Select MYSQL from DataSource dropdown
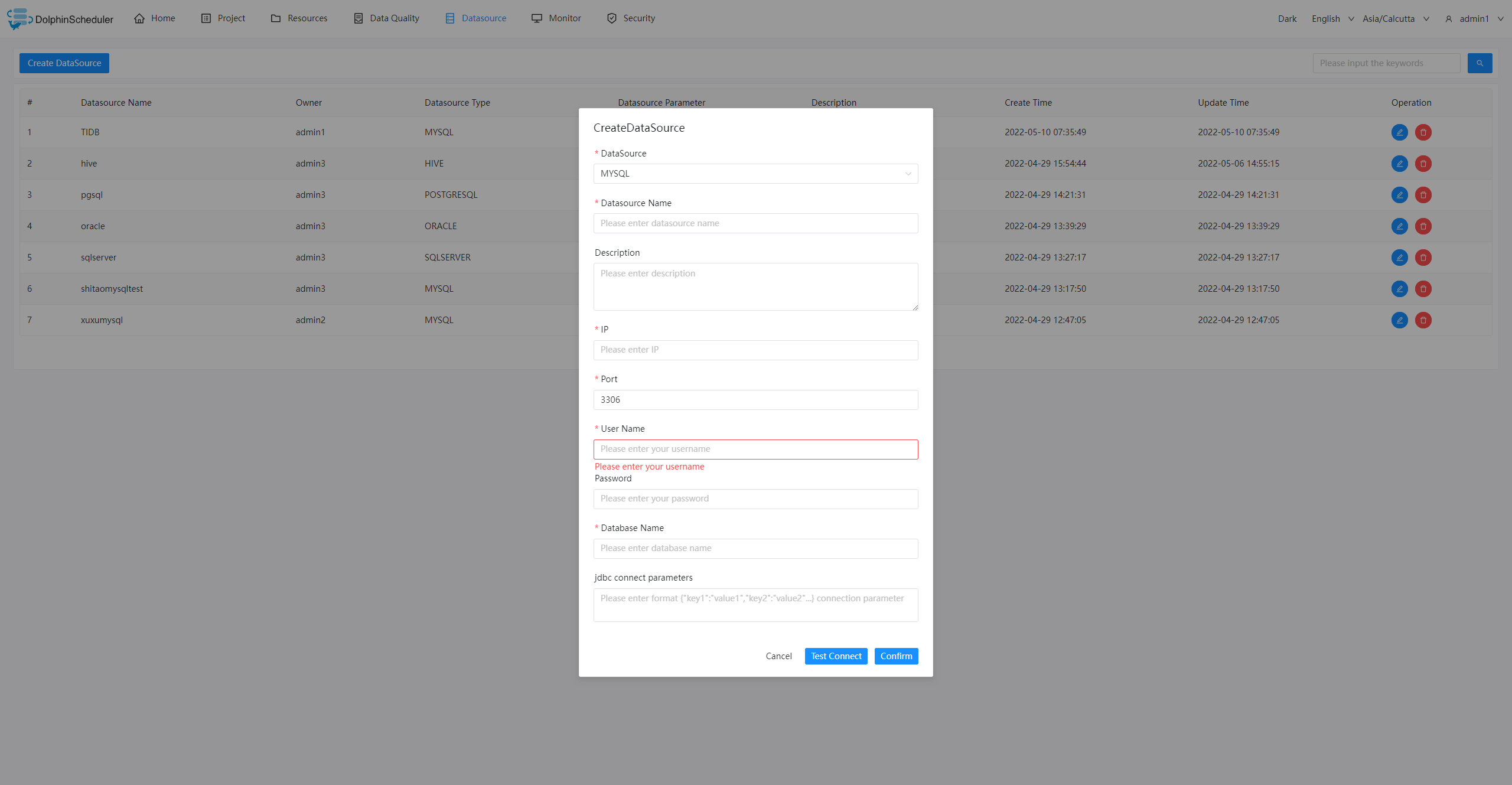The image size is (1512, 785). pyautogui.click(x=755, y=173)
